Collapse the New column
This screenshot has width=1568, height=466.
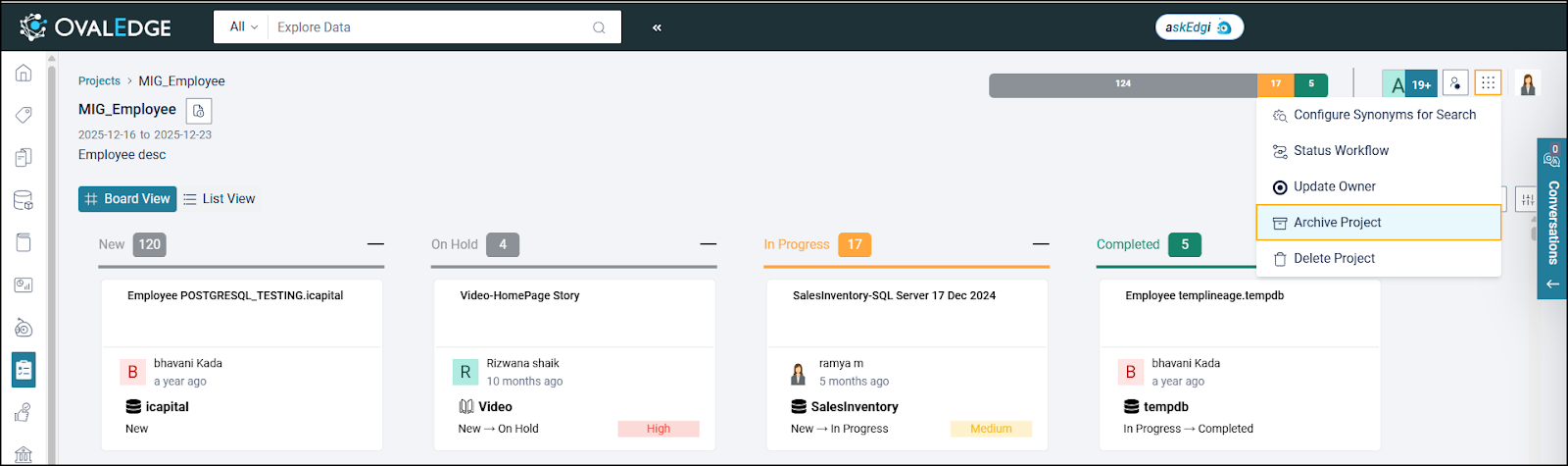pyautogui.click(x=375, y=244)
